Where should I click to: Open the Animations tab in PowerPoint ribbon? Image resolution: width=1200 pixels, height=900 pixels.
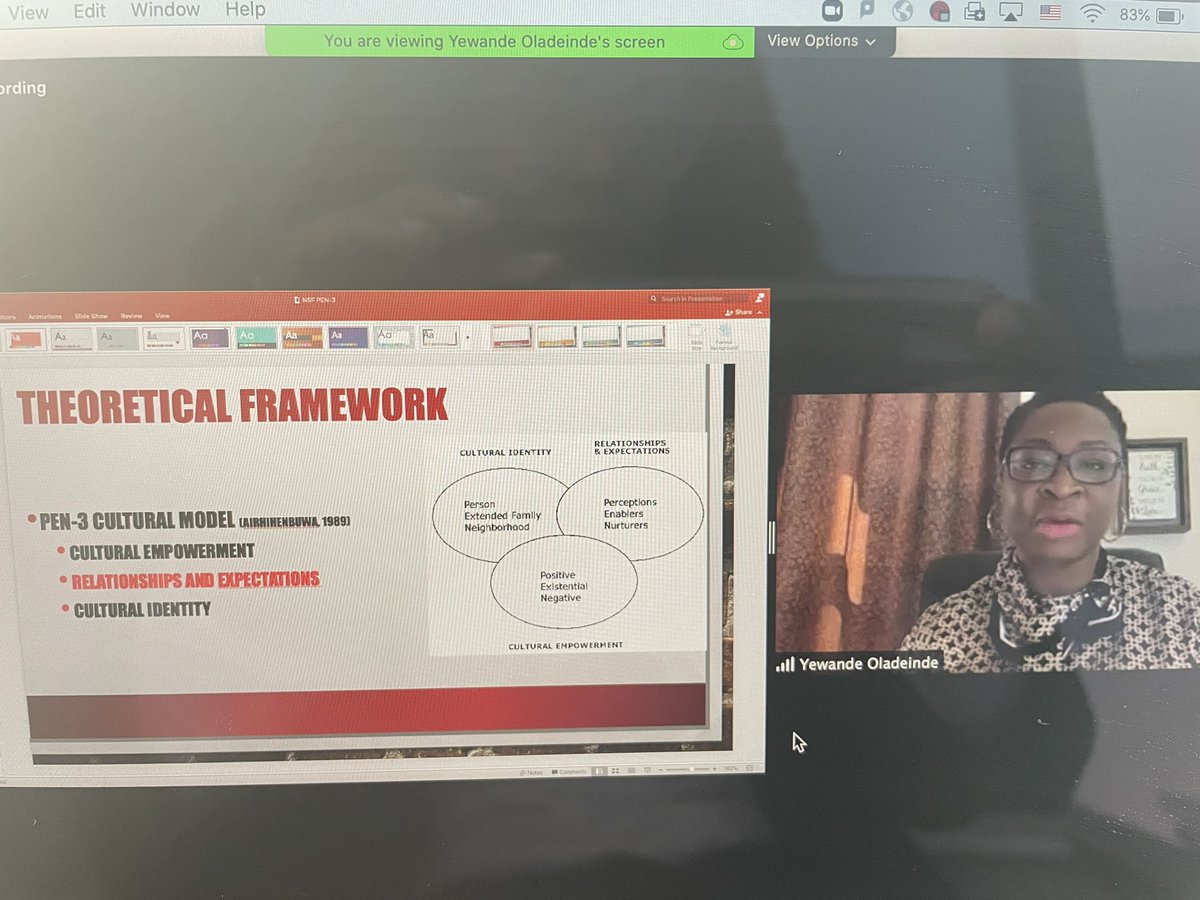[44, 316]
